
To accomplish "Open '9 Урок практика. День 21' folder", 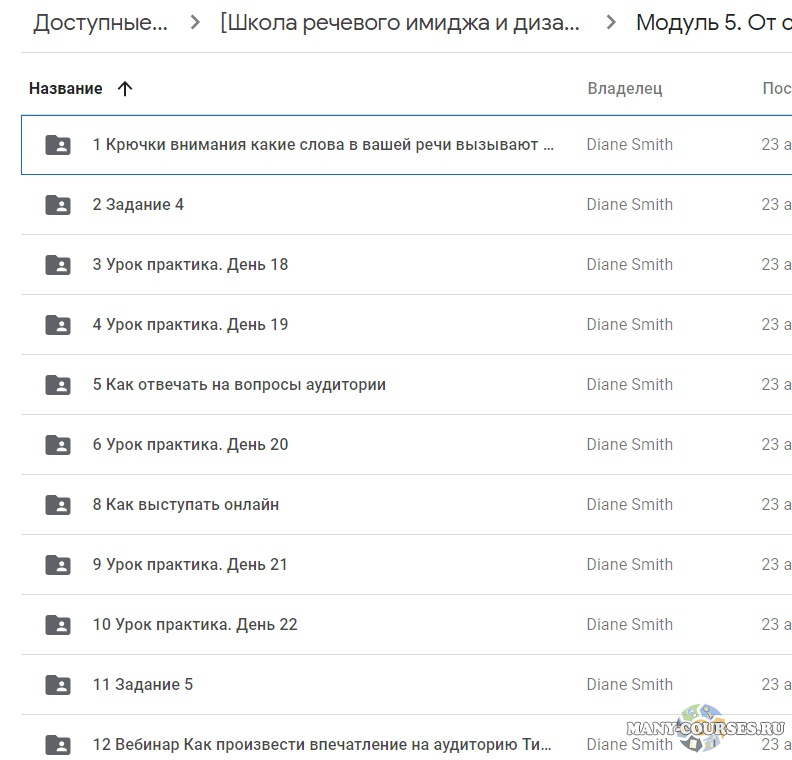I will point(190,565).
